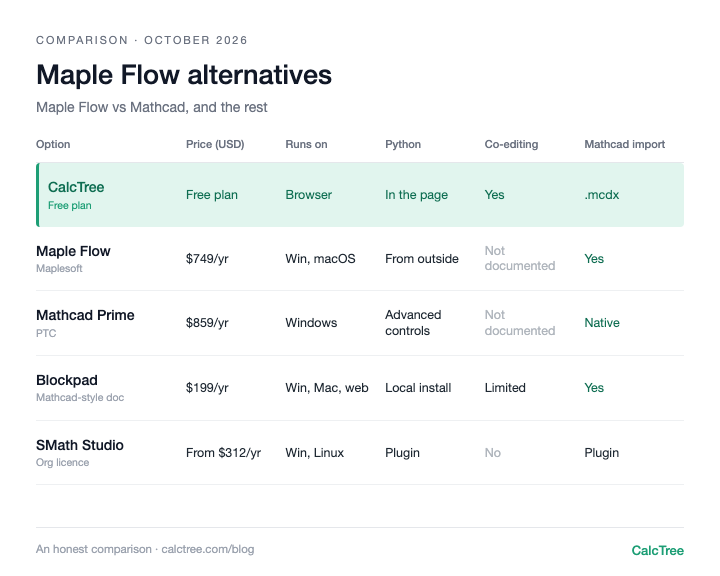The image size is (720, 576).
Task: Click the 'Mathcad import' column header
Action: coord(624,144)
